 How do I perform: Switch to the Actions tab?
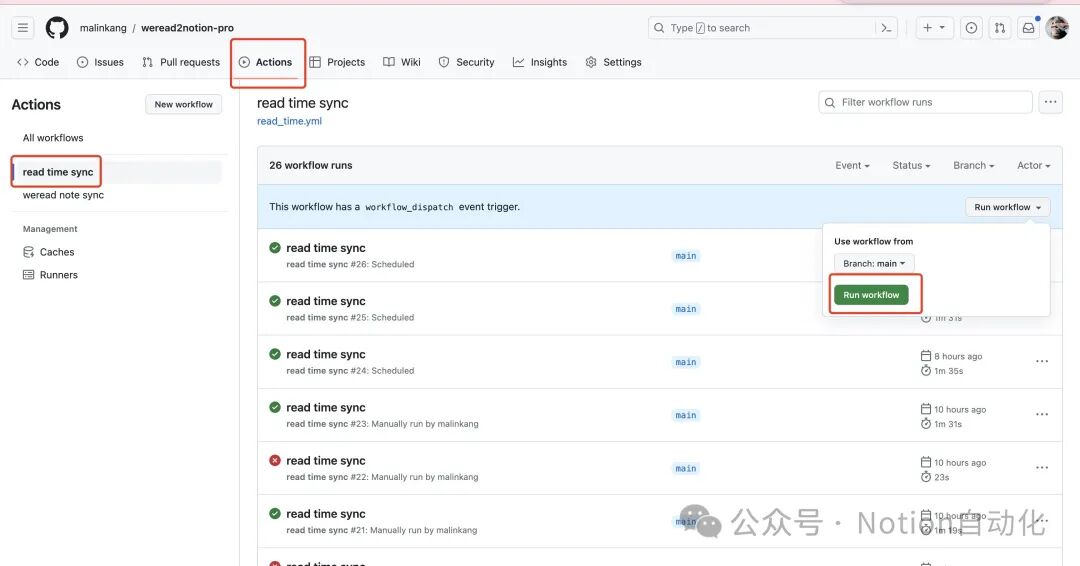coord(265,62)
